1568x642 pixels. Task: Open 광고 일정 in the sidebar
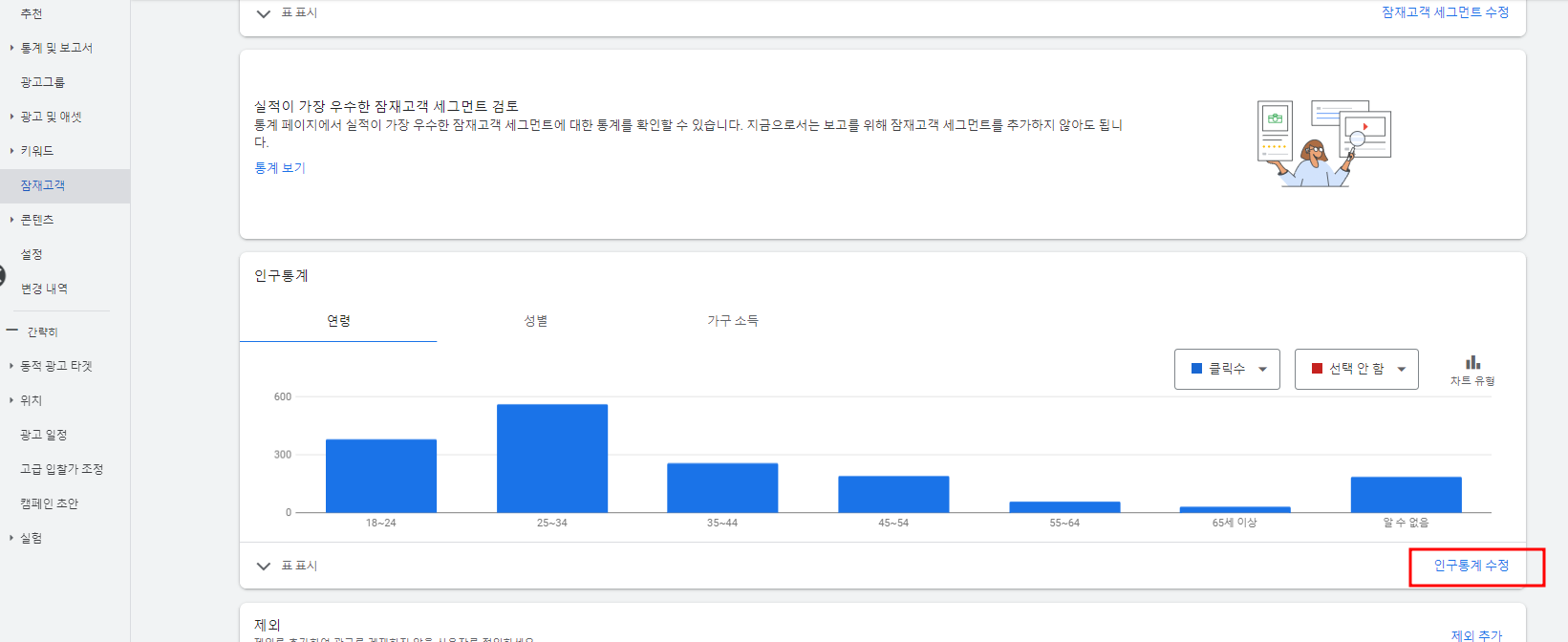[x=44, y=435]
